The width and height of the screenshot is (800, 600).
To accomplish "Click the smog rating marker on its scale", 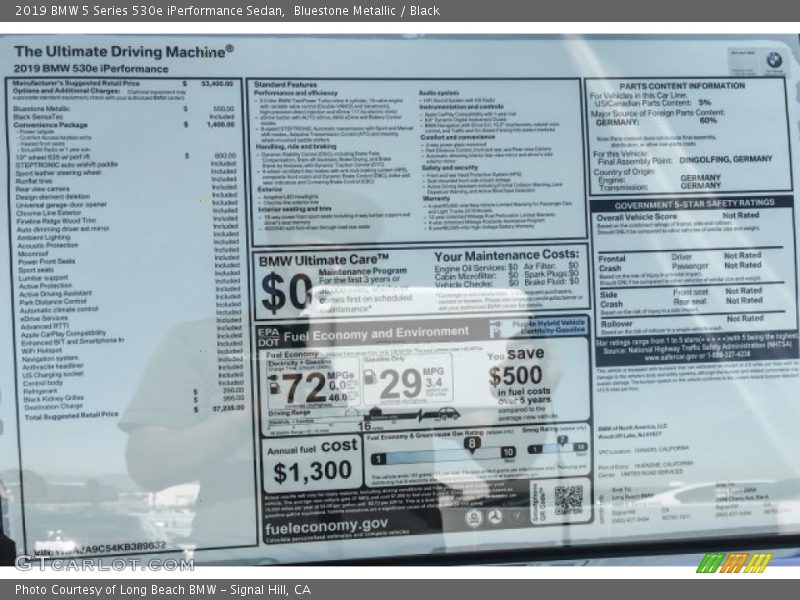I will 562,440.
